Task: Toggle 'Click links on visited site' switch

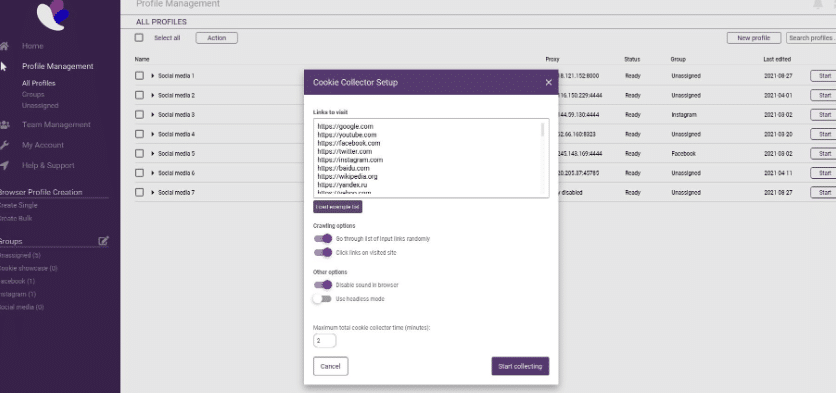Action: click(323, 252)
